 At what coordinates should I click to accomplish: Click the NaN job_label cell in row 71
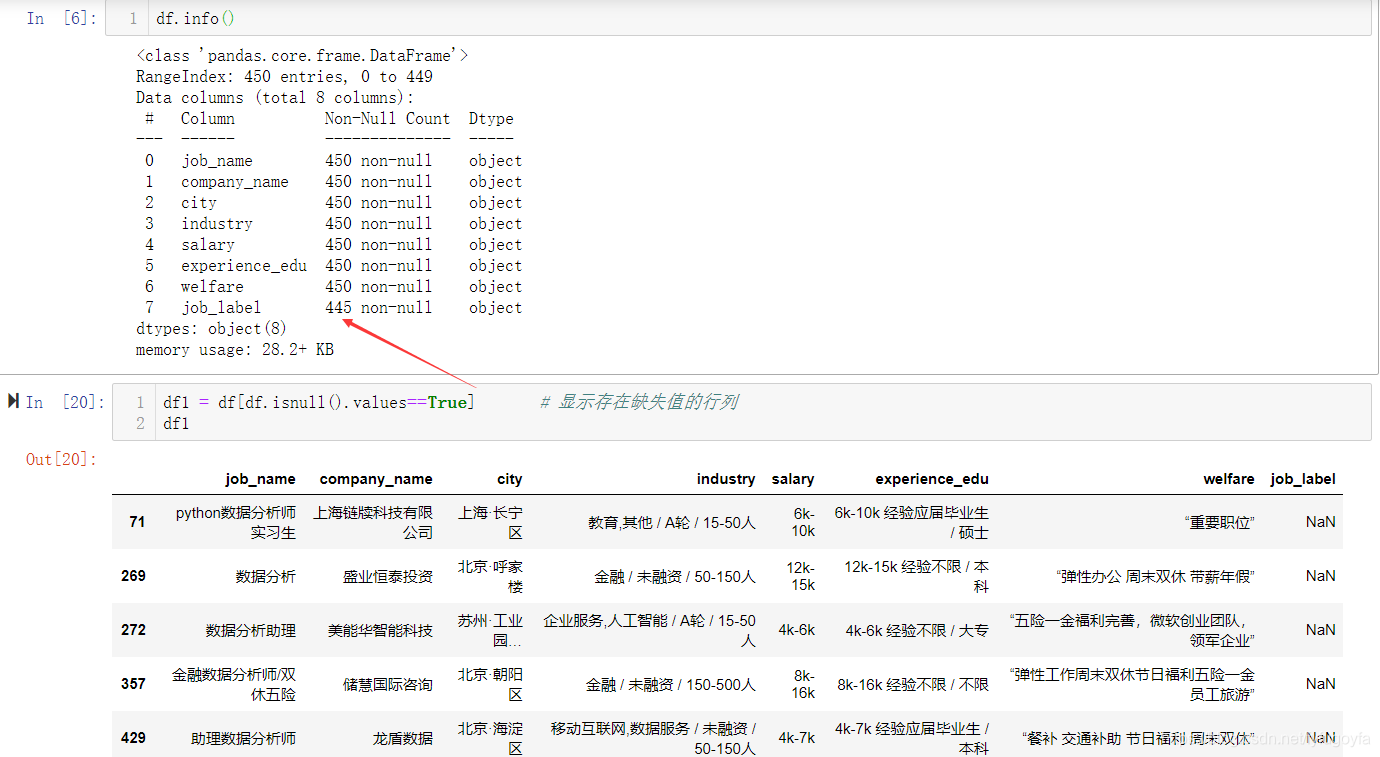[1320, 522]
